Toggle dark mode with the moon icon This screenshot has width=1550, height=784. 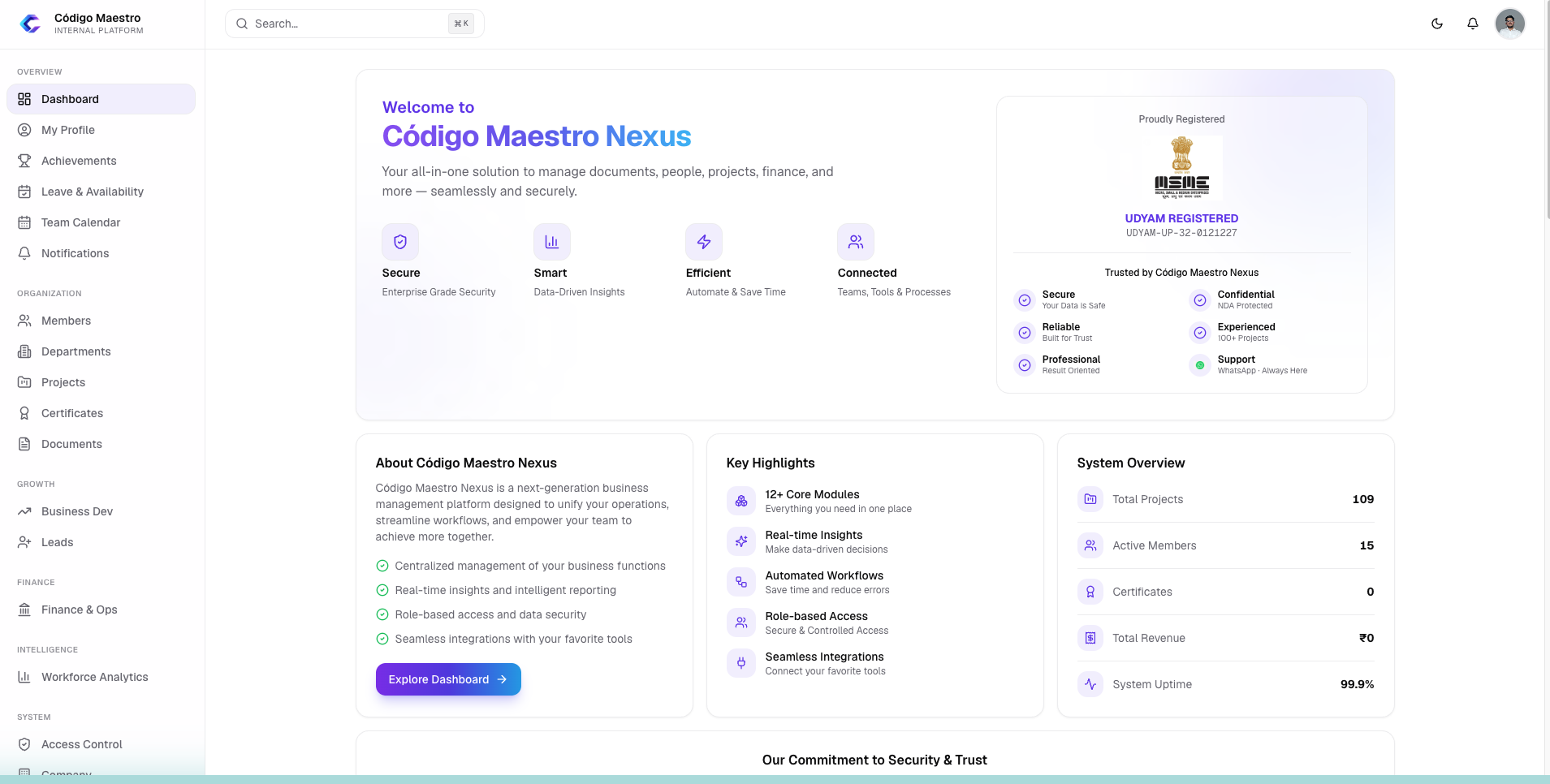click(x=1437, y=24)
